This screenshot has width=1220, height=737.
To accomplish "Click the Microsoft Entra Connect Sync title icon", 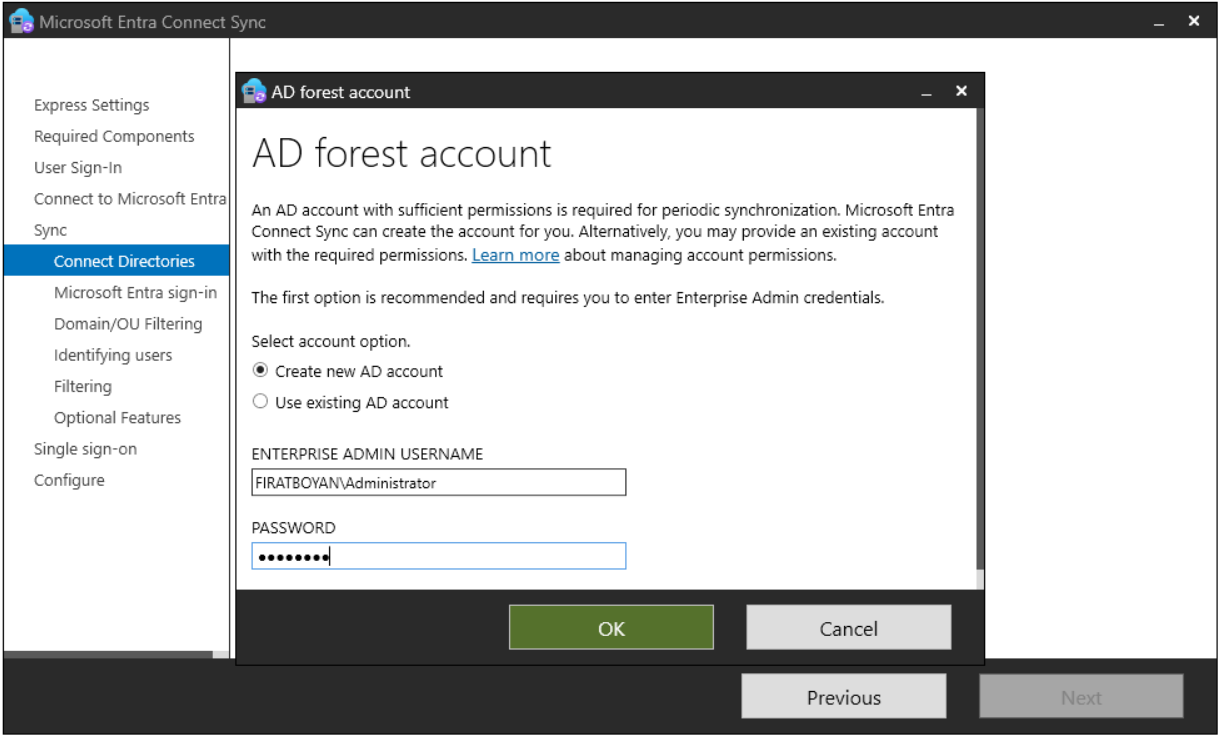I will click(x=22, y=21).
